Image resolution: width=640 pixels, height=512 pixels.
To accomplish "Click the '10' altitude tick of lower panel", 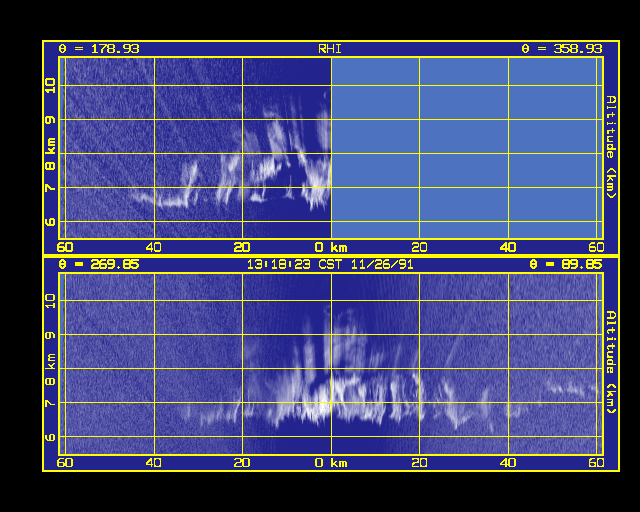I will (x=51, y=301).
